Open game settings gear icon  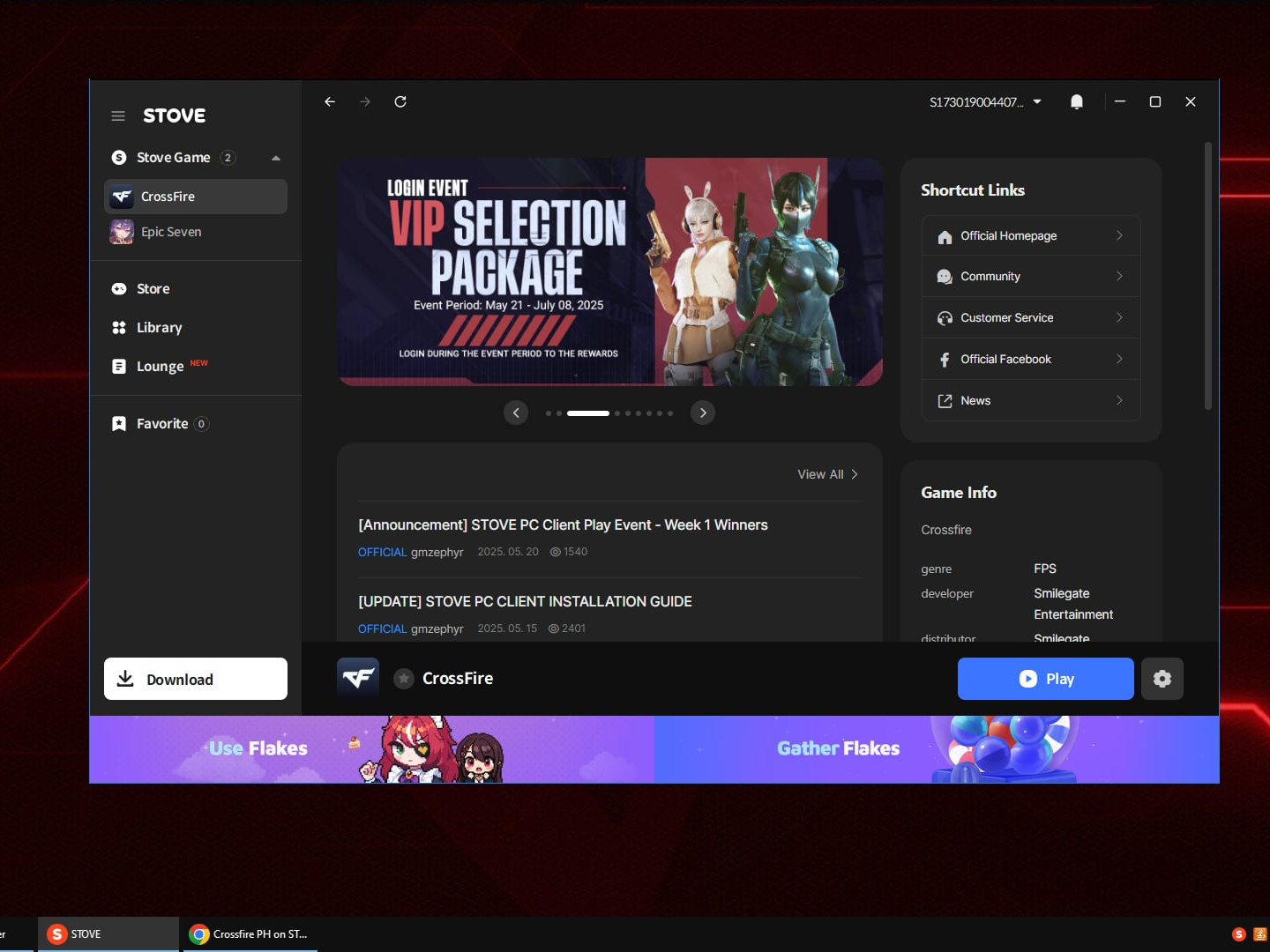coord(1162,679)
